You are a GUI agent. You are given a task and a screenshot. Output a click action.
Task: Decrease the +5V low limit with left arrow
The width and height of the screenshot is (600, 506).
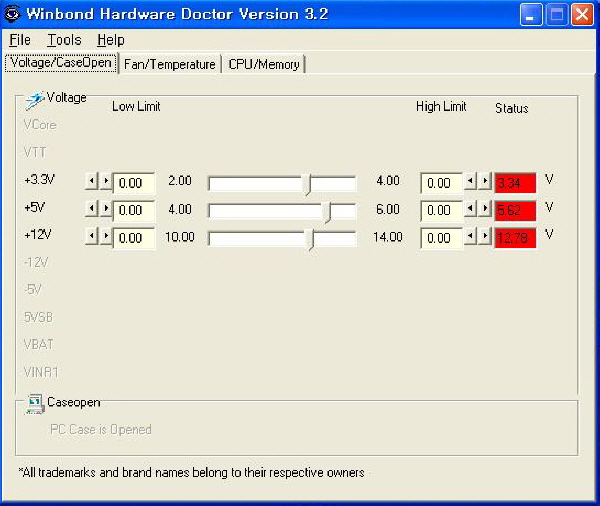[91, 209]
